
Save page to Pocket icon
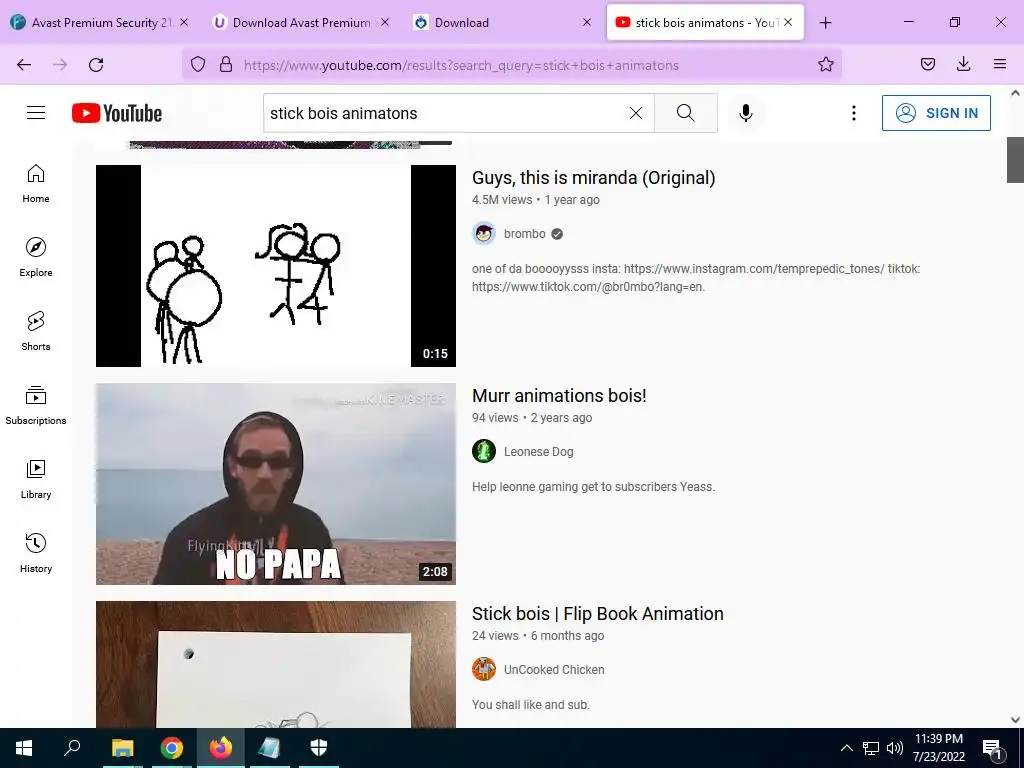point(928,65)
